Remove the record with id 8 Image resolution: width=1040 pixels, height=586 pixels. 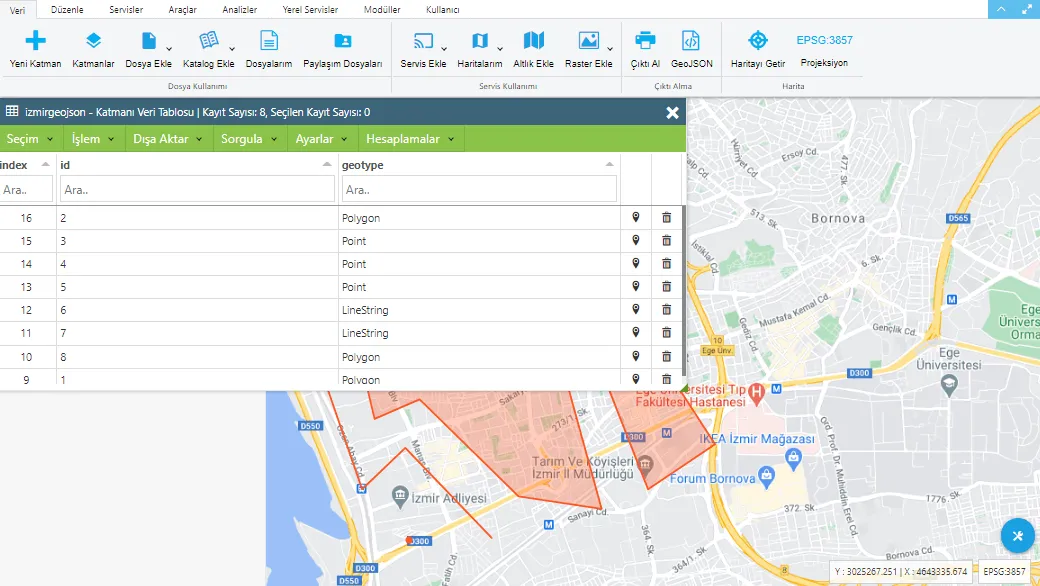[x=667, y=357]
